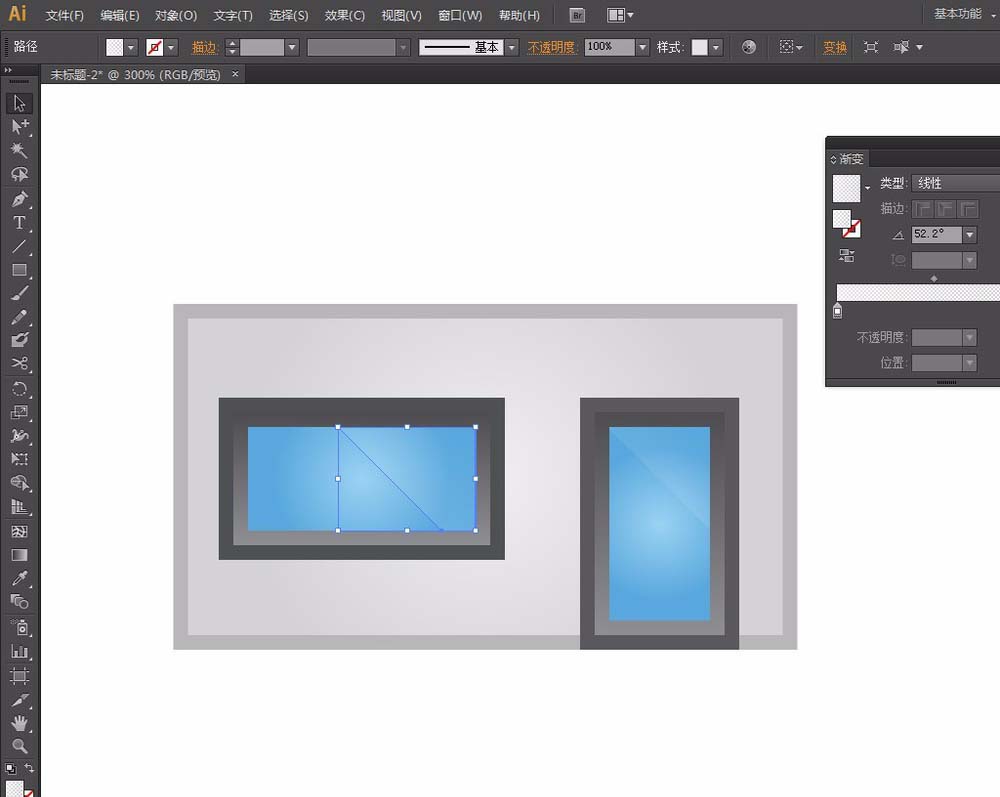Select the Slice tool
This screenshot has width=1000, height=797.
pyautogui.click(x=19, y=700)
